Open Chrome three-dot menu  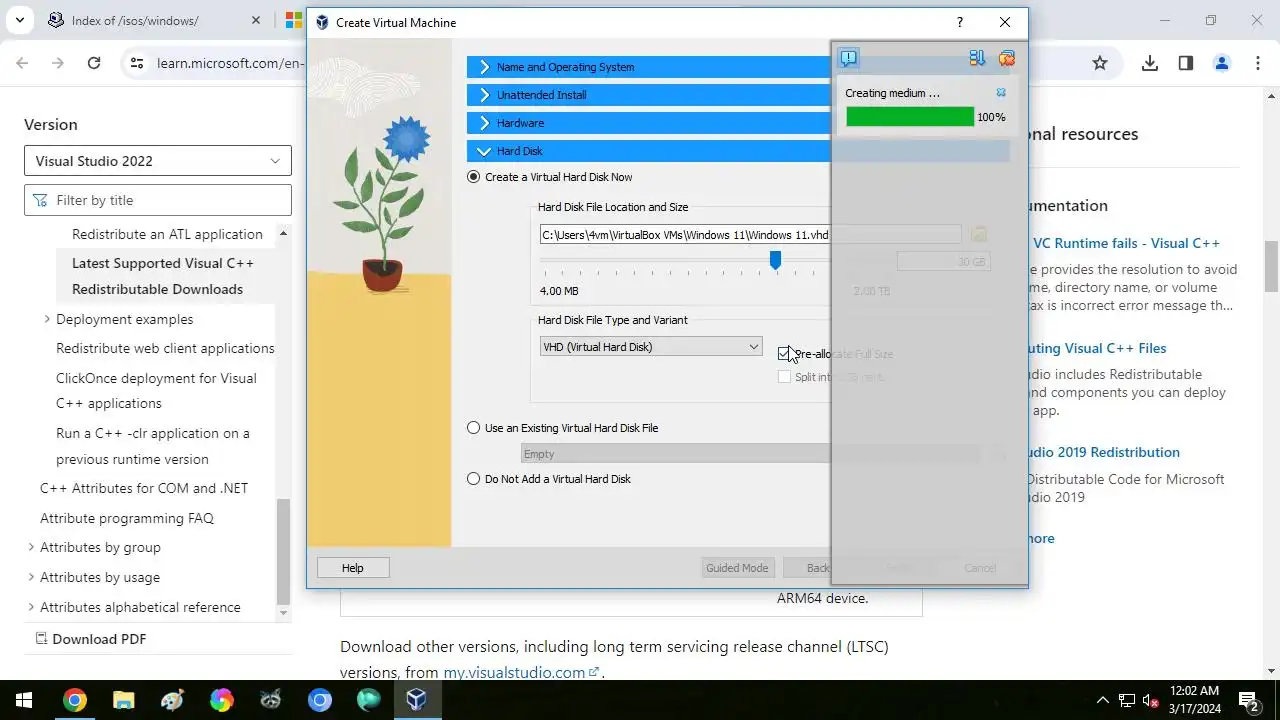pos(1258,63)
